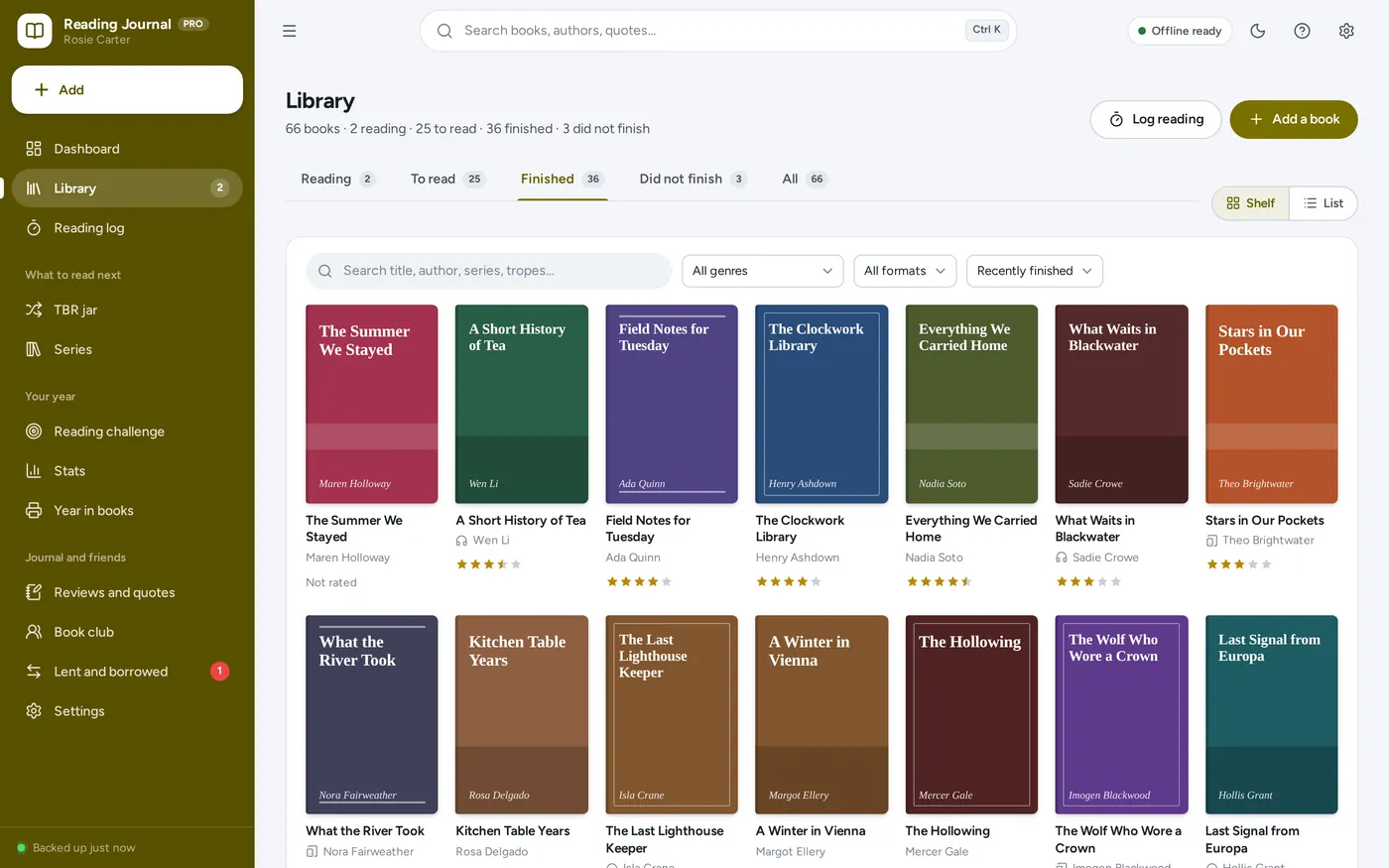The height and width of the screenshot is (868, 1389).
Task: Open Recently finished sort dropdown
Action: point(1035,271)
